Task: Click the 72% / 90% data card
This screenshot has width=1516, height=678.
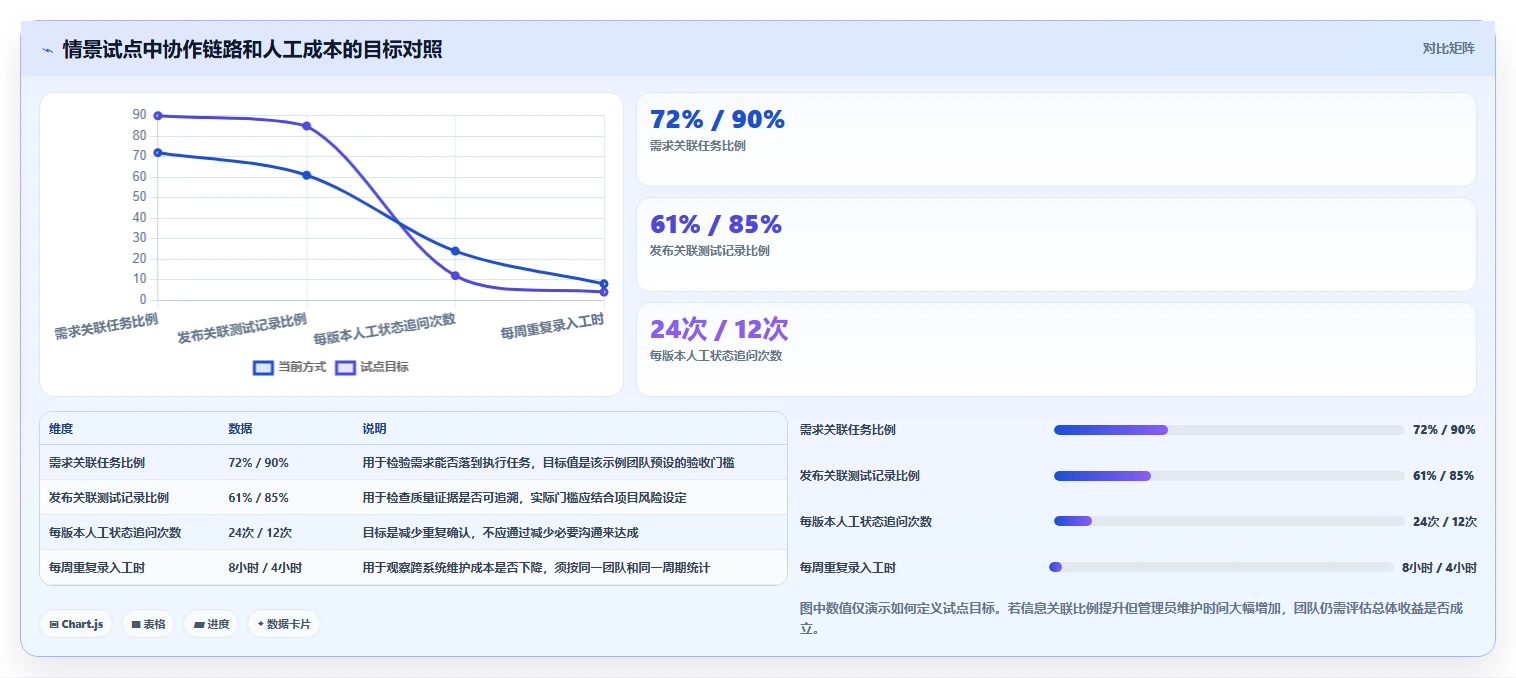Action: pyautogui.click(x=1056, y=139)
